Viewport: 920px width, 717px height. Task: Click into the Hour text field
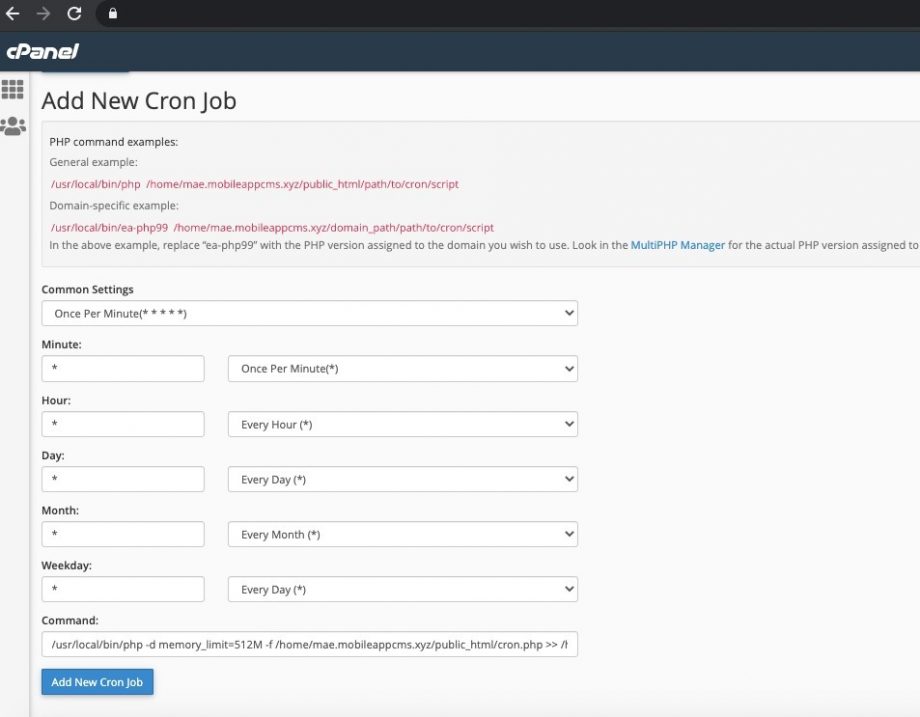[x=123, y=424]
